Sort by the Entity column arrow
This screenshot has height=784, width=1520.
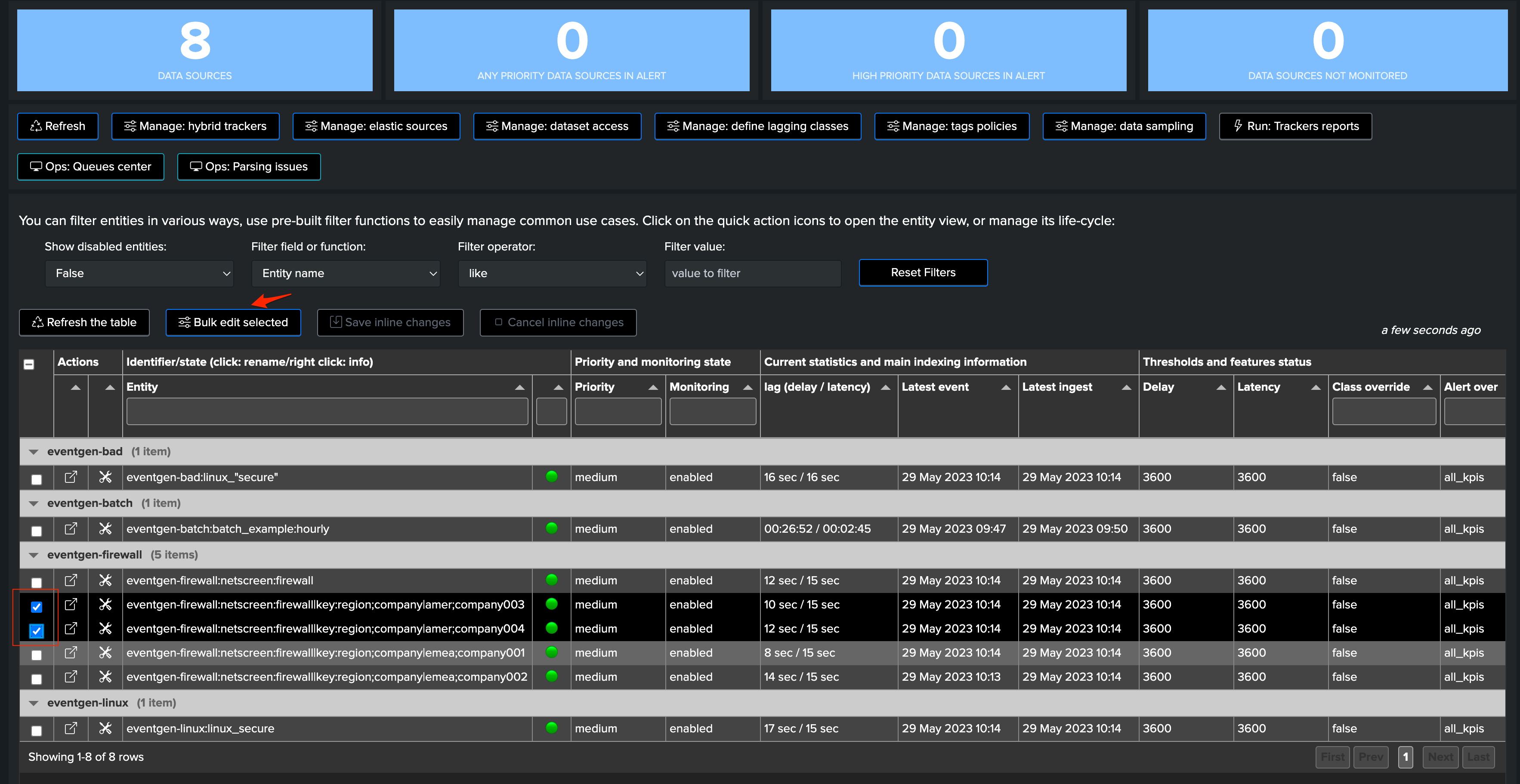[519, 388]
